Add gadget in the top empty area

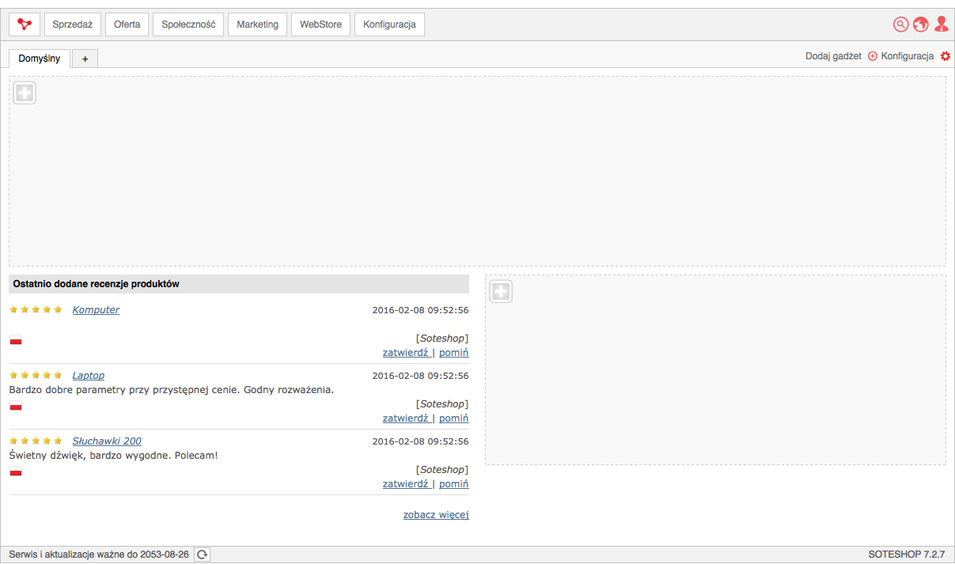click(x=25, y=93)
